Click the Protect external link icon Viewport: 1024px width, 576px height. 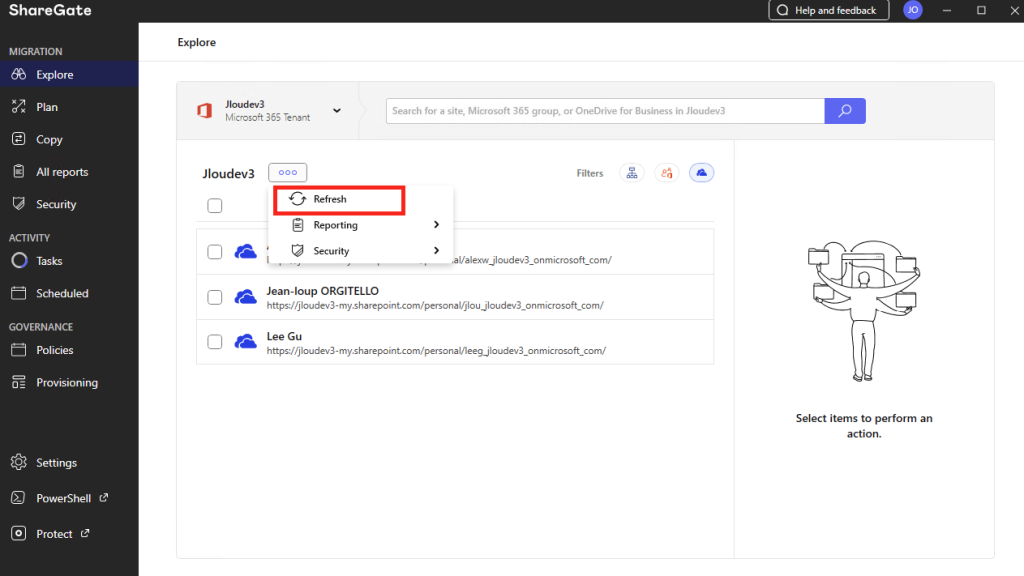(x=85, y=534)
